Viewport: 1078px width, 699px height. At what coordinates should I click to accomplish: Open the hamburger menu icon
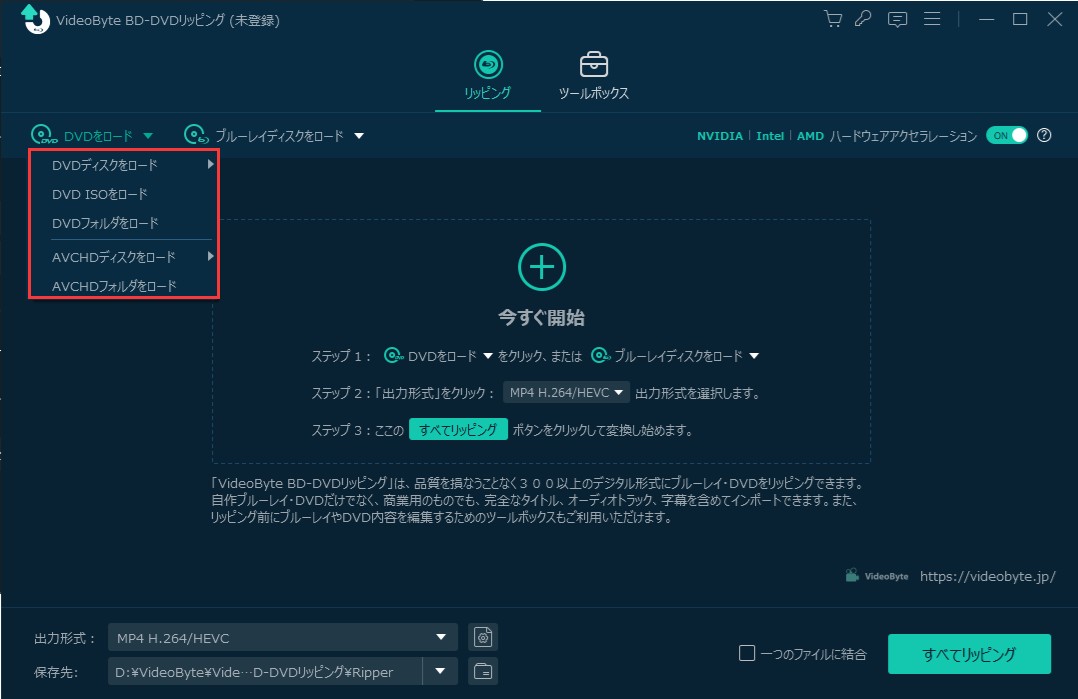(x=933, y=19)
